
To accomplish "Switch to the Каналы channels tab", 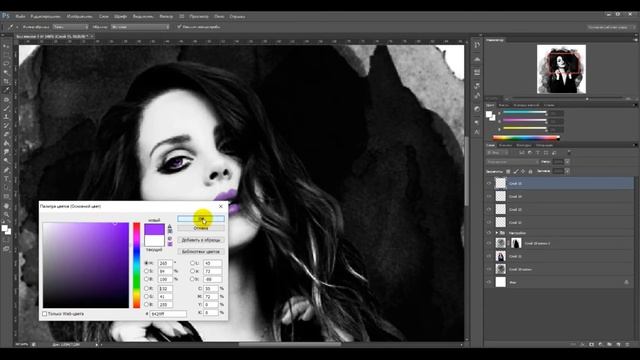I will (x=505, y=145).
